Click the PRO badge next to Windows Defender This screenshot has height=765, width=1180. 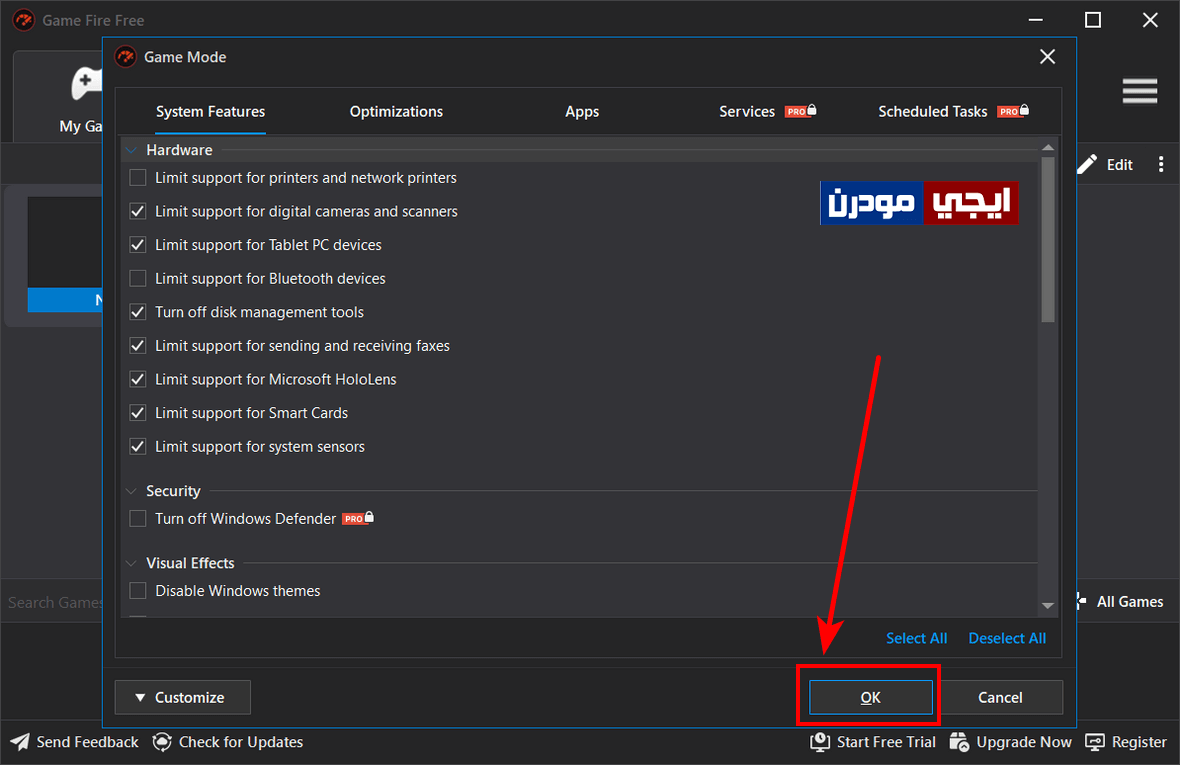click(358, 518)
